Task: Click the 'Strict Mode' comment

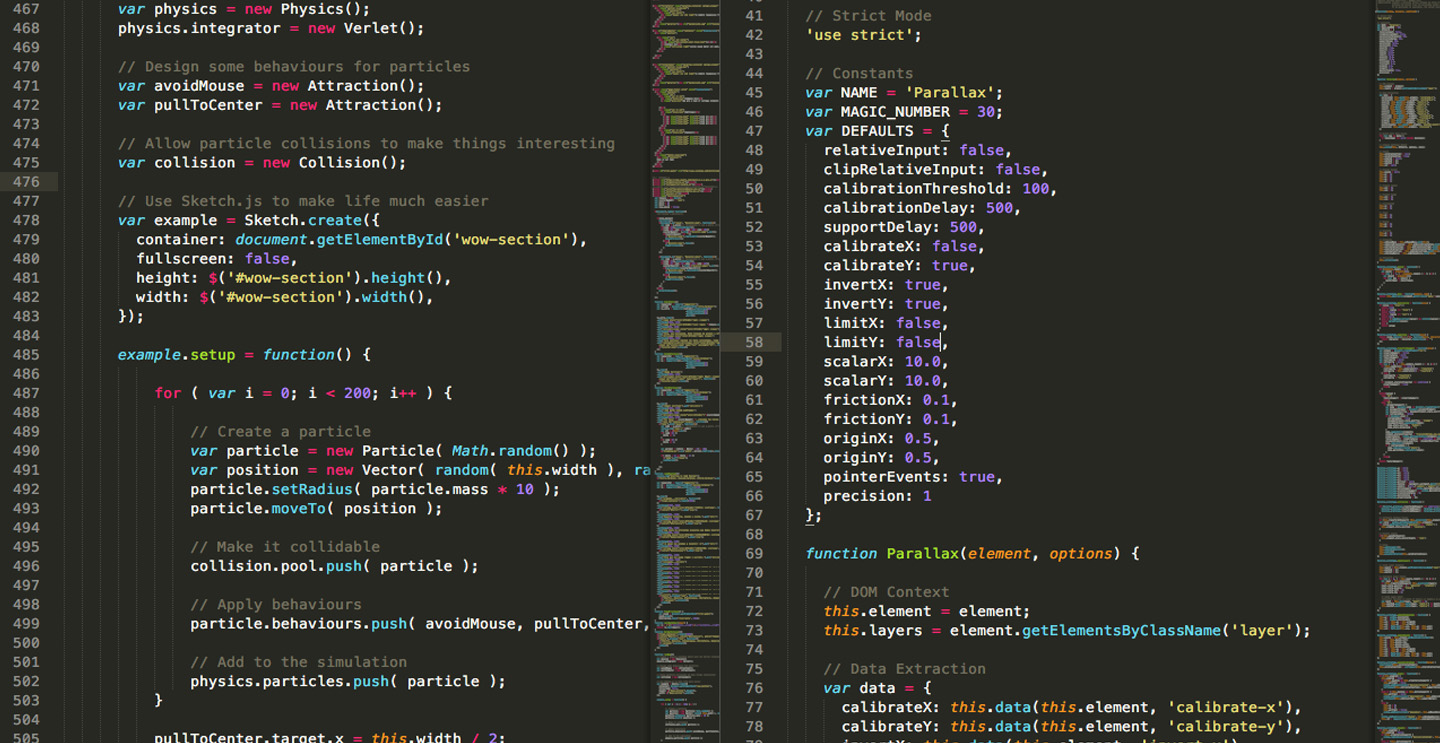Action: pyautogui.click(x=867, y=16)
